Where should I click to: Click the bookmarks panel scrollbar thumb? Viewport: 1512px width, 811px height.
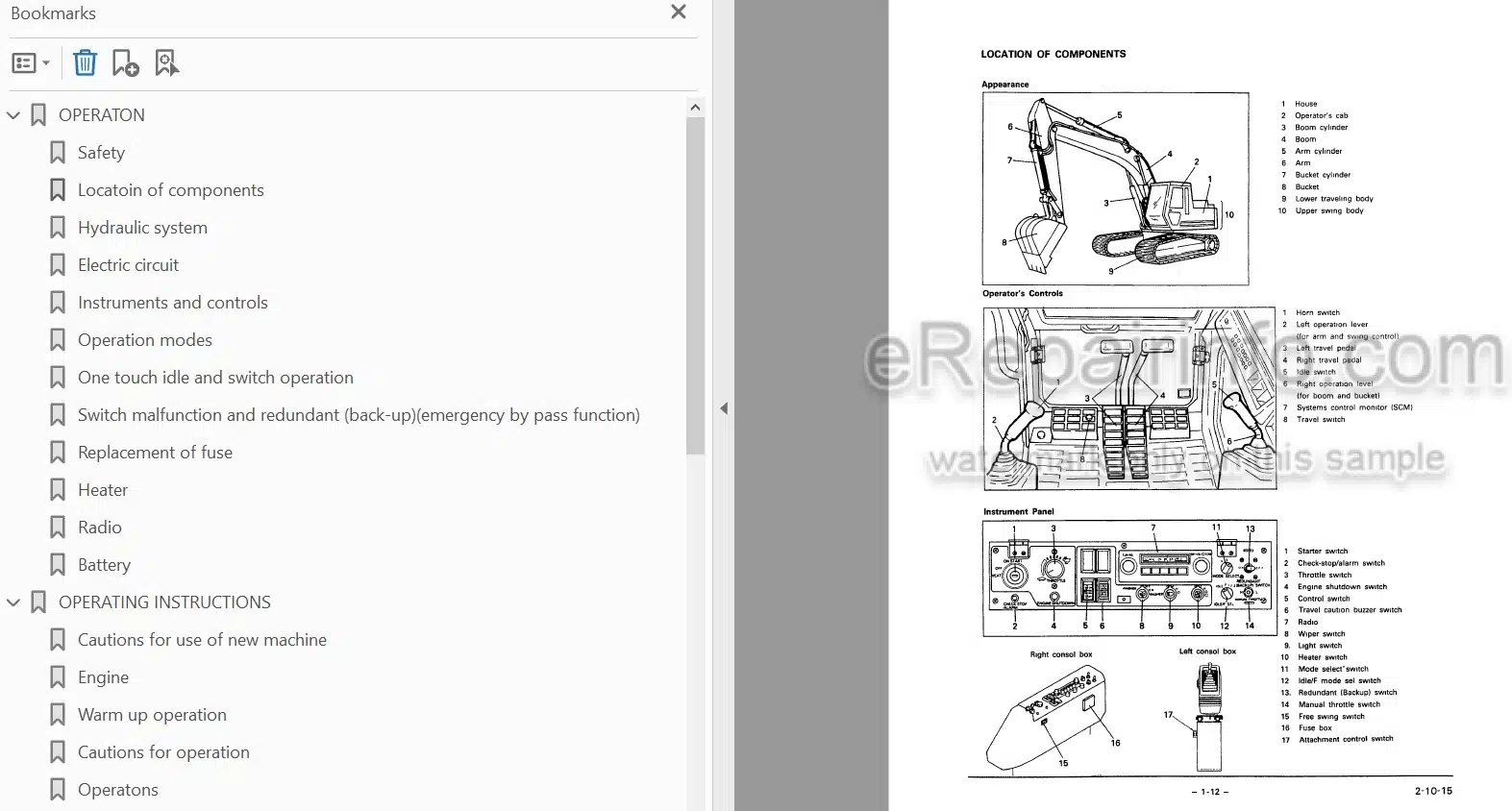click(696, 286)
